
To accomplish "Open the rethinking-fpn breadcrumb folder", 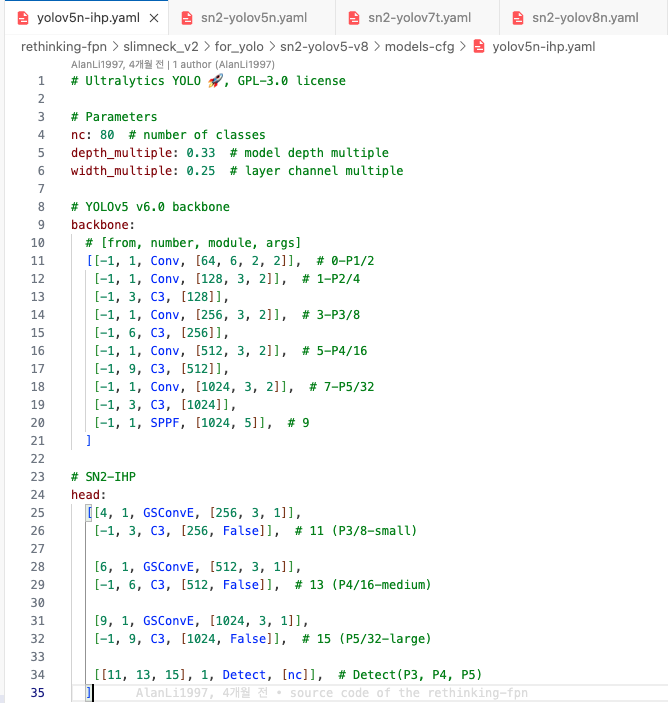I will pos(64,47).
